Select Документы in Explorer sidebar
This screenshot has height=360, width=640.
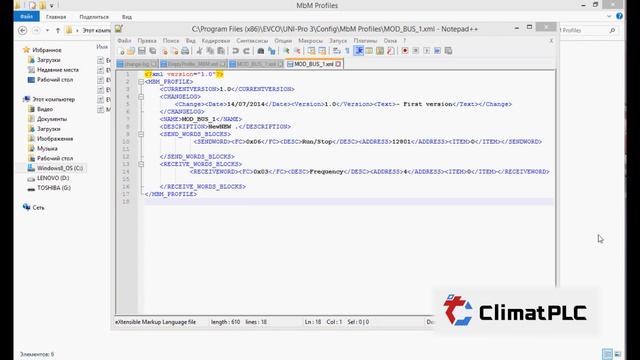(52, 119)
